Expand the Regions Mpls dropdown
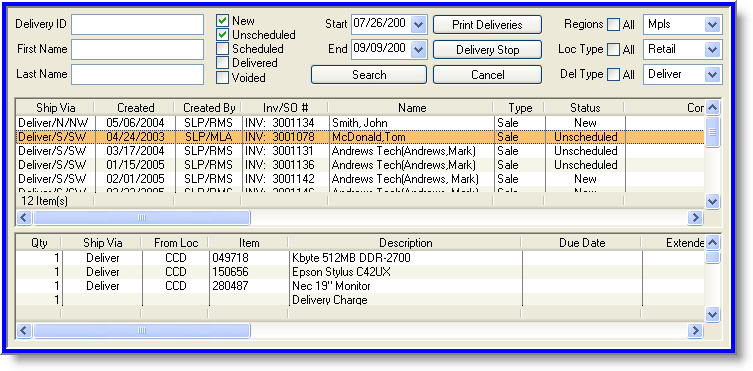 pos(713,24)
